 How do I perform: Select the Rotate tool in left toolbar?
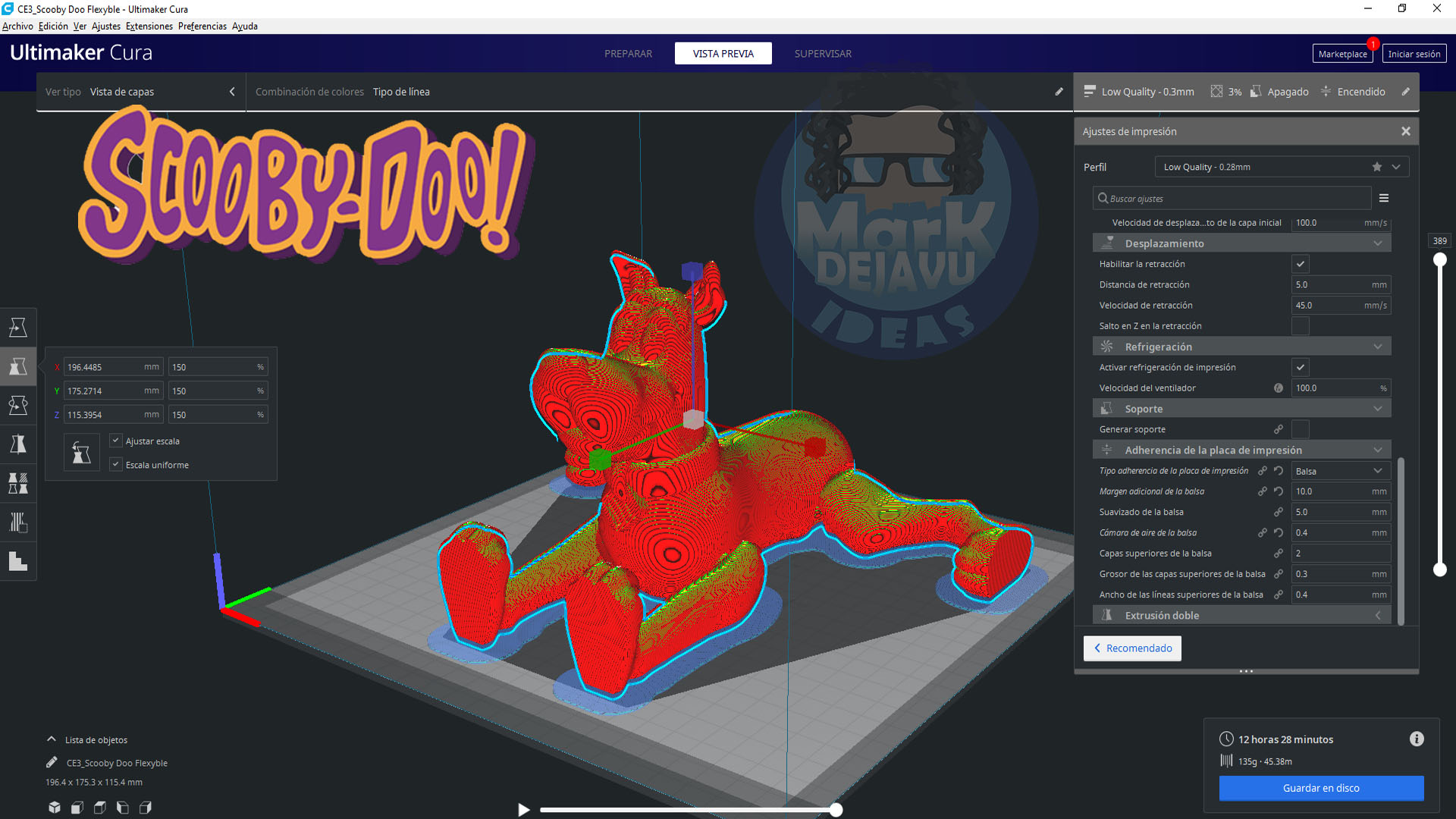pos(18,406)
